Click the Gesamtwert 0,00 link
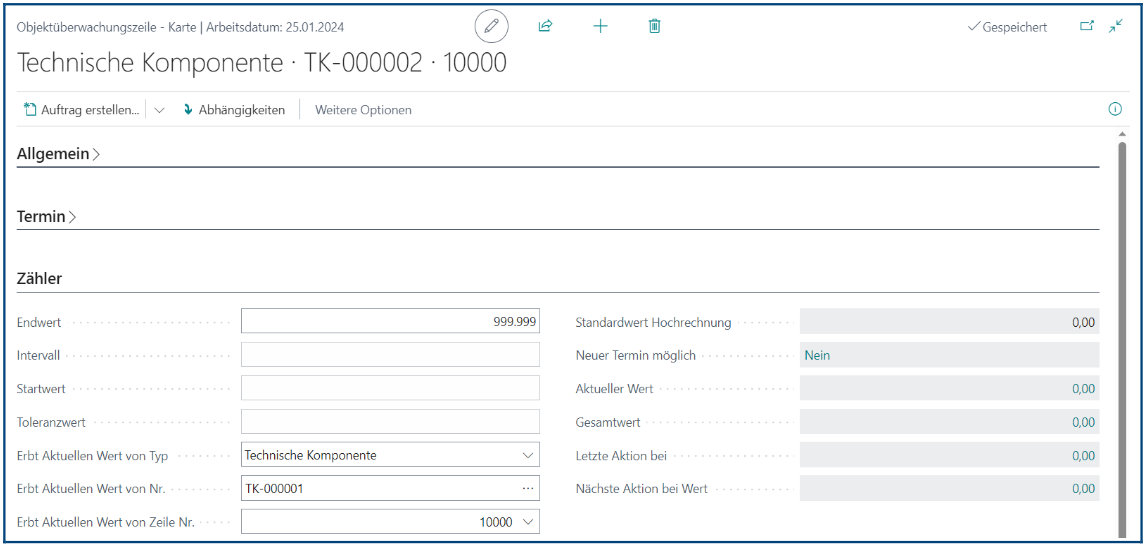Viewport: 1146px width, 548px height. click(x=1083, y=422)
